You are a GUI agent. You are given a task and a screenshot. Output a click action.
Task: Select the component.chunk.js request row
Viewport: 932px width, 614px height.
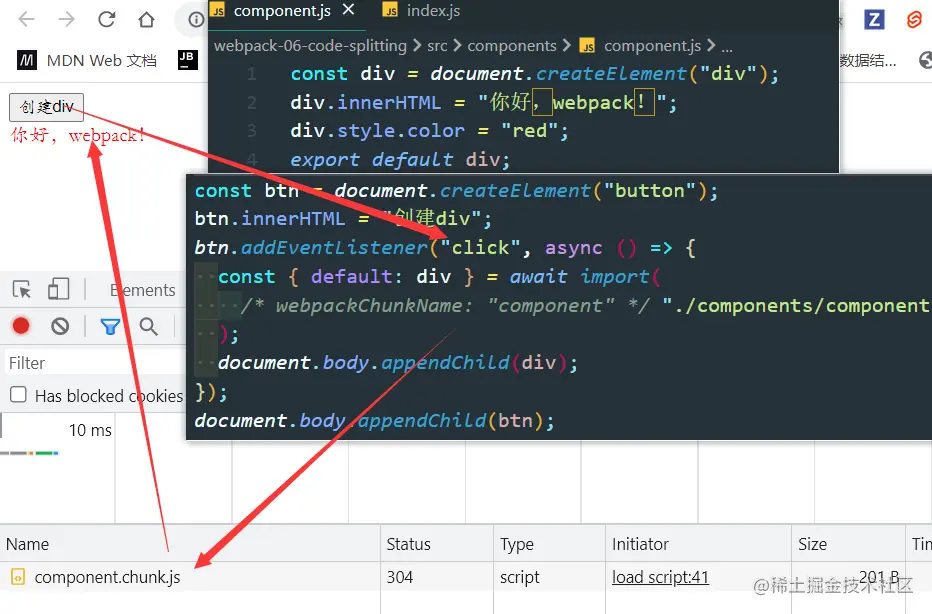tap(466, 577)
